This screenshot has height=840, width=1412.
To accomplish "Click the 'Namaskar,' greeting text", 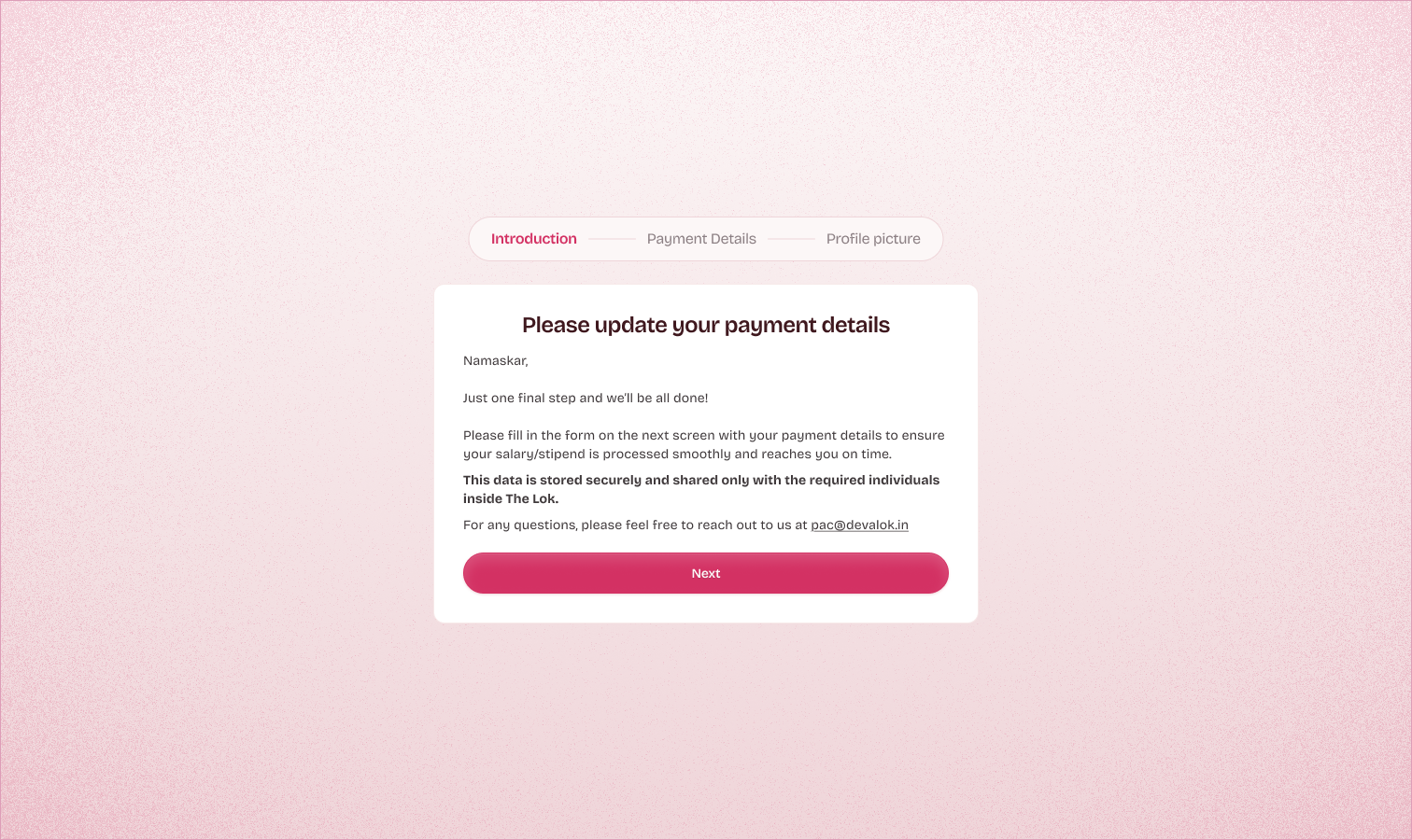I will tap(496, 360).
